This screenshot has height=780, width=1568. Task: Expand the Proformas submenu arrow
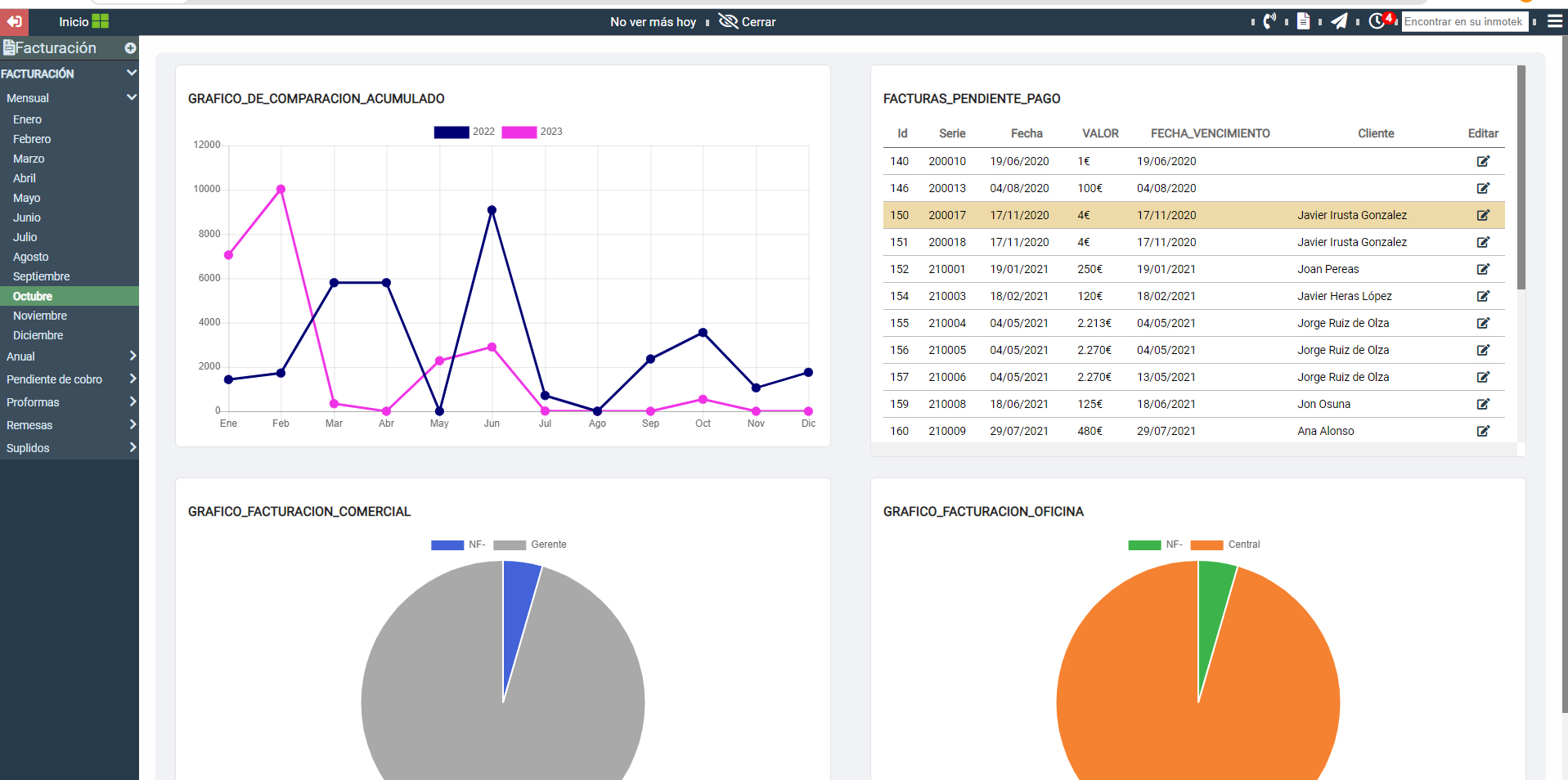[x=133, y=401]
